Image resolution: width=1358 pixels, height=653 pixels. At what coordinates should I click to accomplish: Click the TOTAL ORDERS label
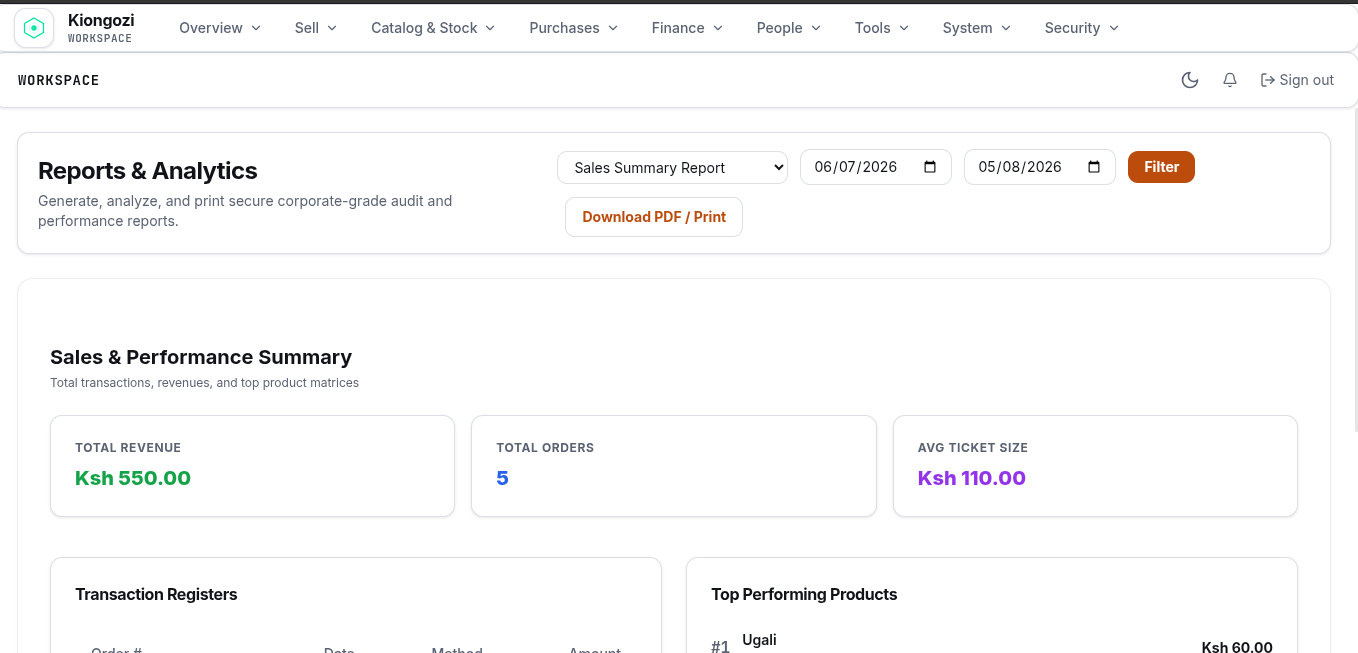(x=545, y=448)
